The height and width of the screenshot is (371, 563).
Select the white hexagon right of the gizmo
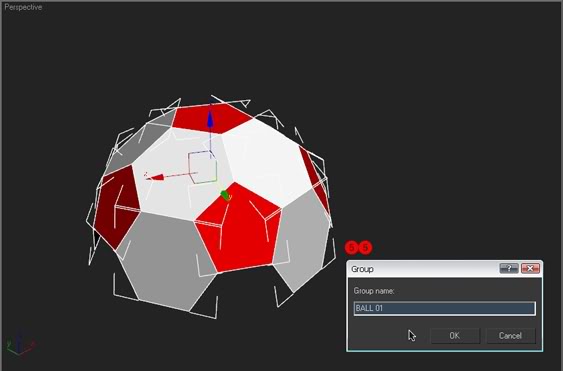point(265,163)
